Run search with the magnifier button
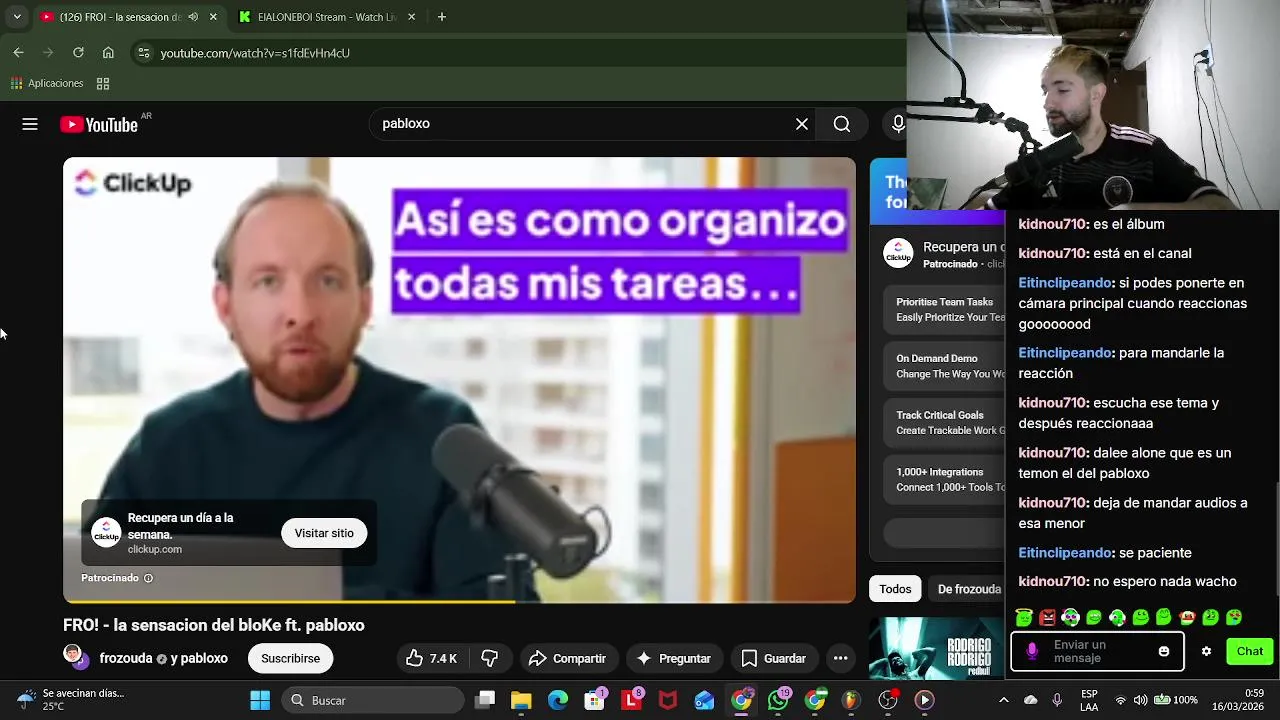 click(x=842, y=124)
